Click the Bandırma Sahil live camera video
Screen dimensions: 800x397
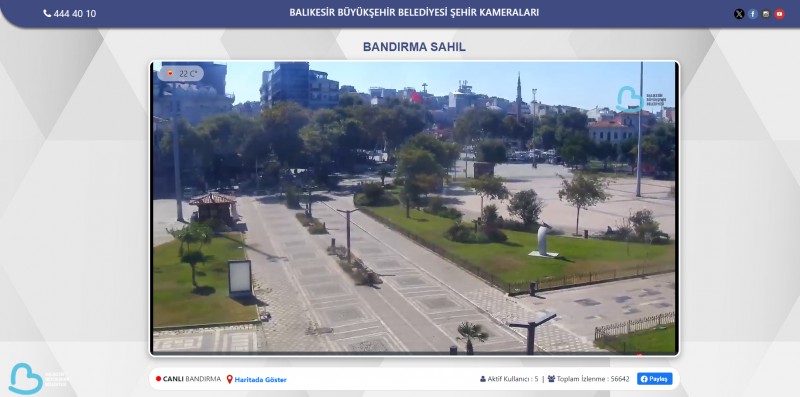click(x=414, y=208)
